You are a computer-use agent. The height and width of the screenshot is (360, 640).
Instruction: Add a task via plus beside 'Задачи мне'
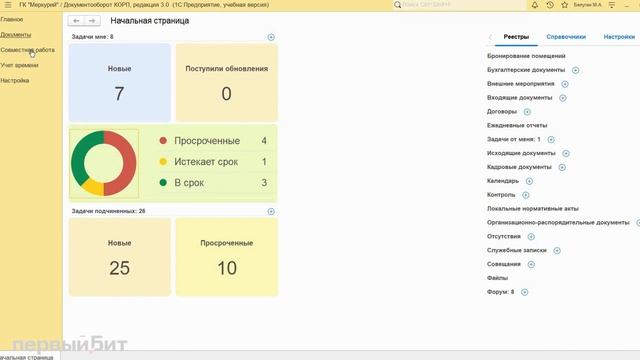pos(271,37)
